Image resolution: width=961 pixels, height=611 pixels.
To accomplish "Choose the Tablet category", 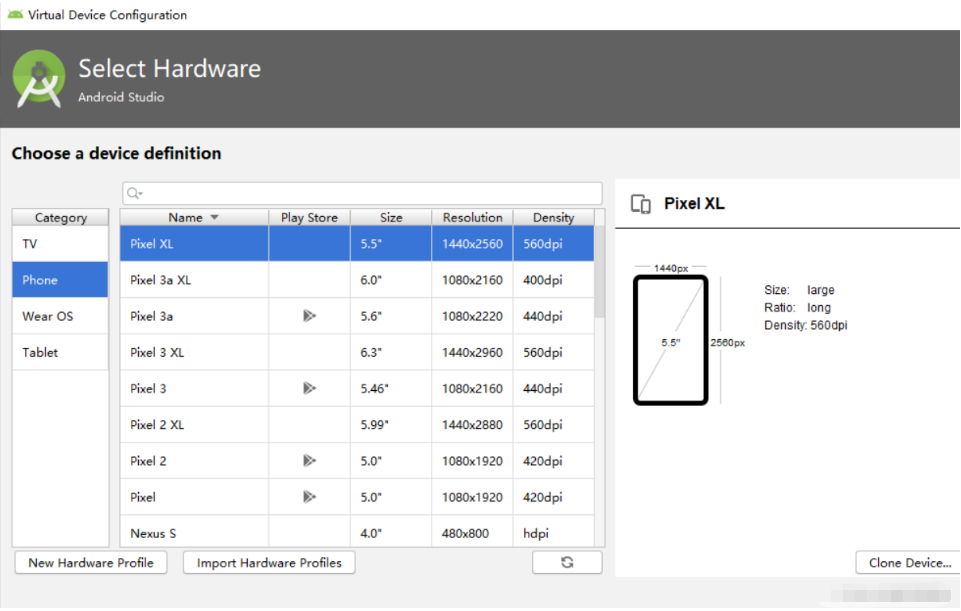I will [60, 352].
